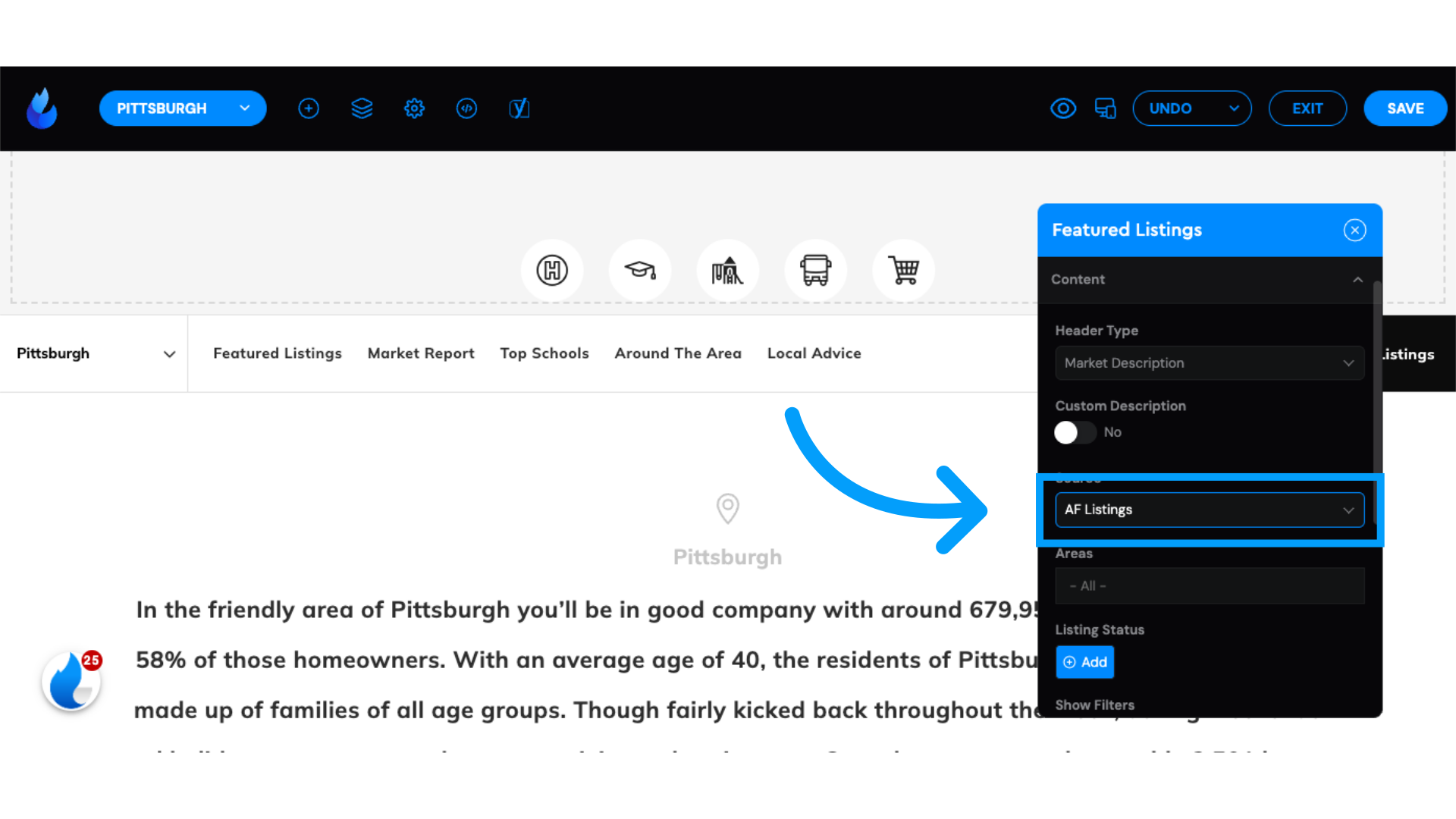Expand the Areas all filter
This screenshot has width=1456, height=819.
1209,586
